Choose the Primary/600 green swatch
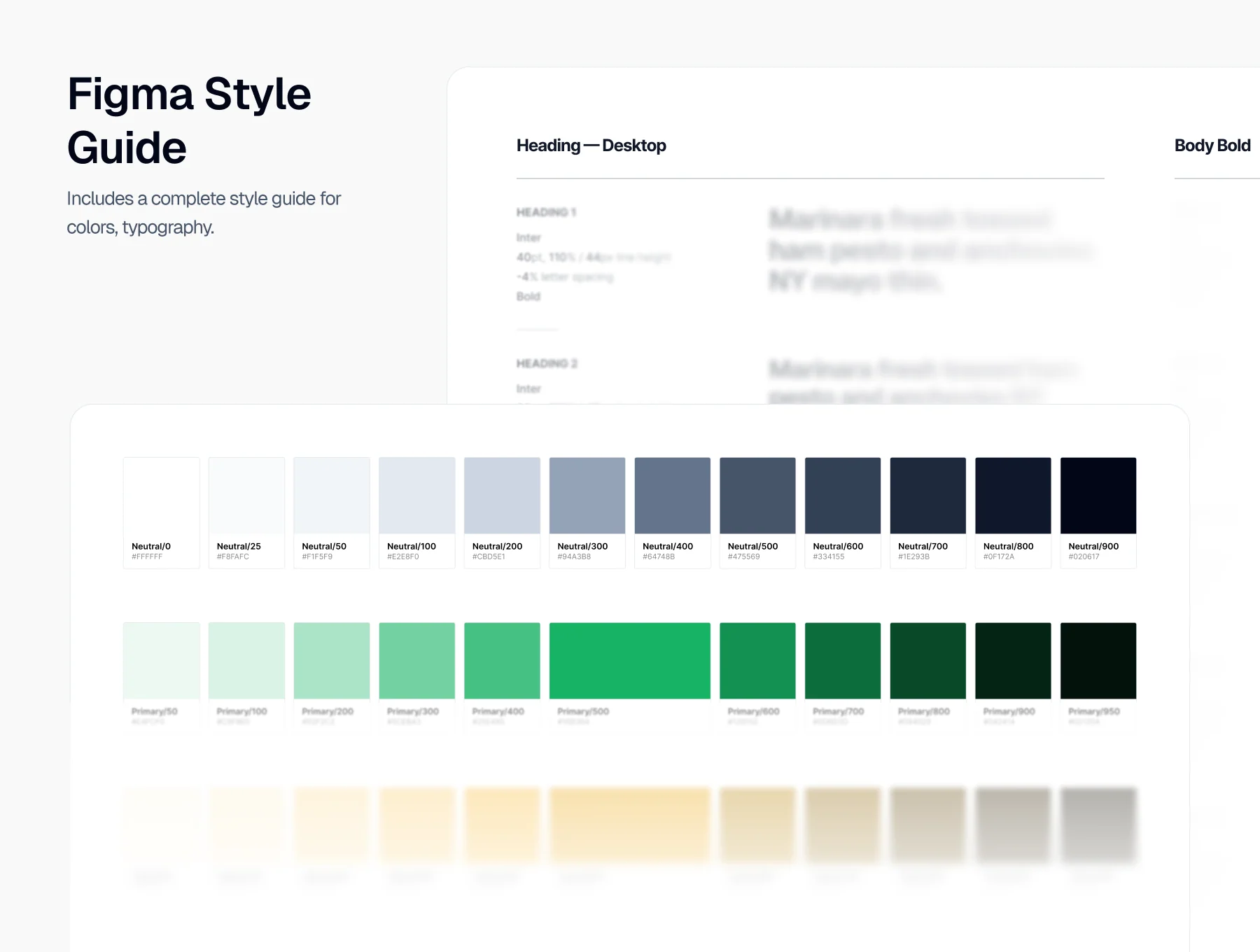Image resolution: width=1260 pixels, height=952 pixels. [757, 661]
